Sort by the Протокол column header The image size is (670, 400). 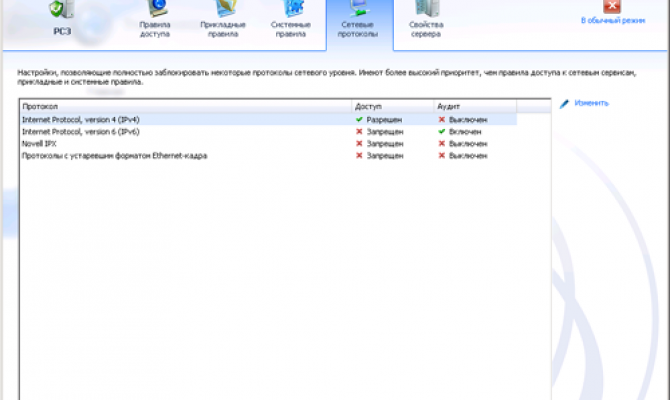[186, 106]
